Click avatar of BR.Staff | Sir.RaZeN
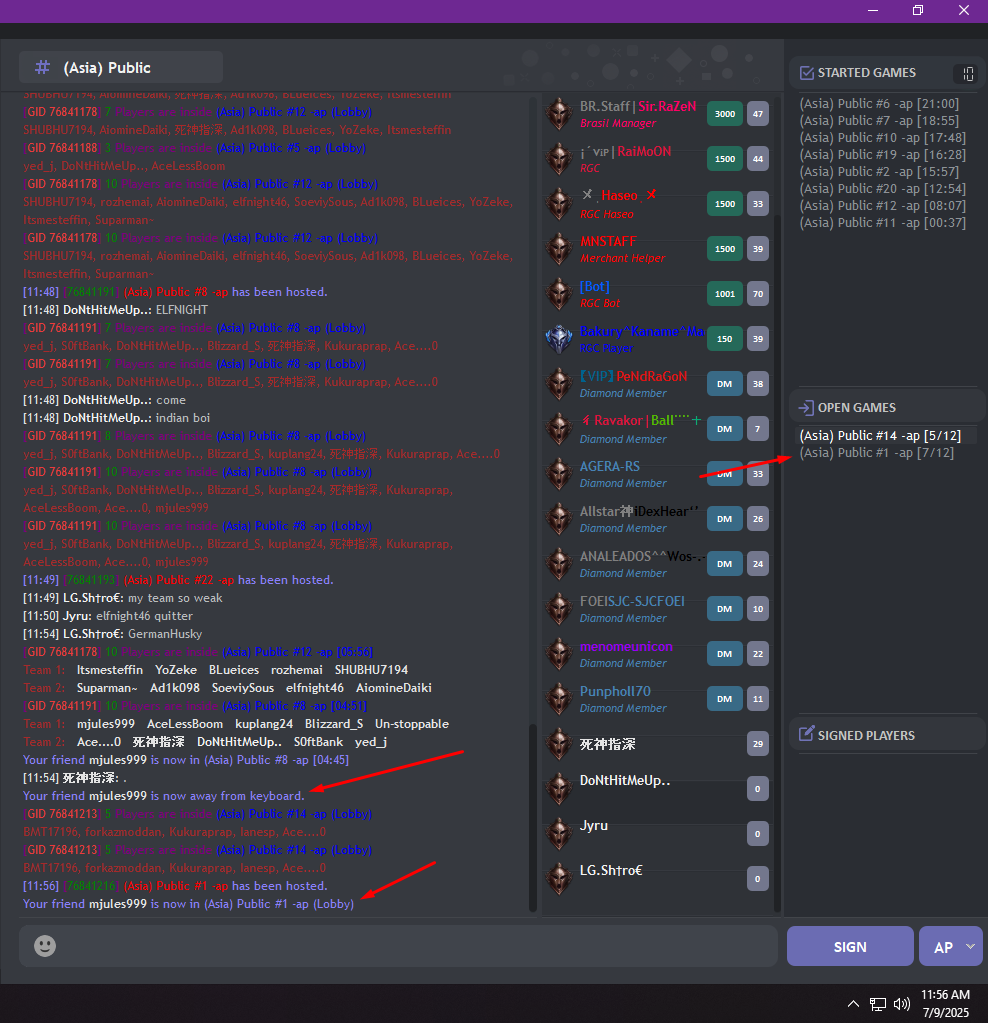Image resolution: width=988 pixels, height=1023 pixels. [x=559, y=114]
